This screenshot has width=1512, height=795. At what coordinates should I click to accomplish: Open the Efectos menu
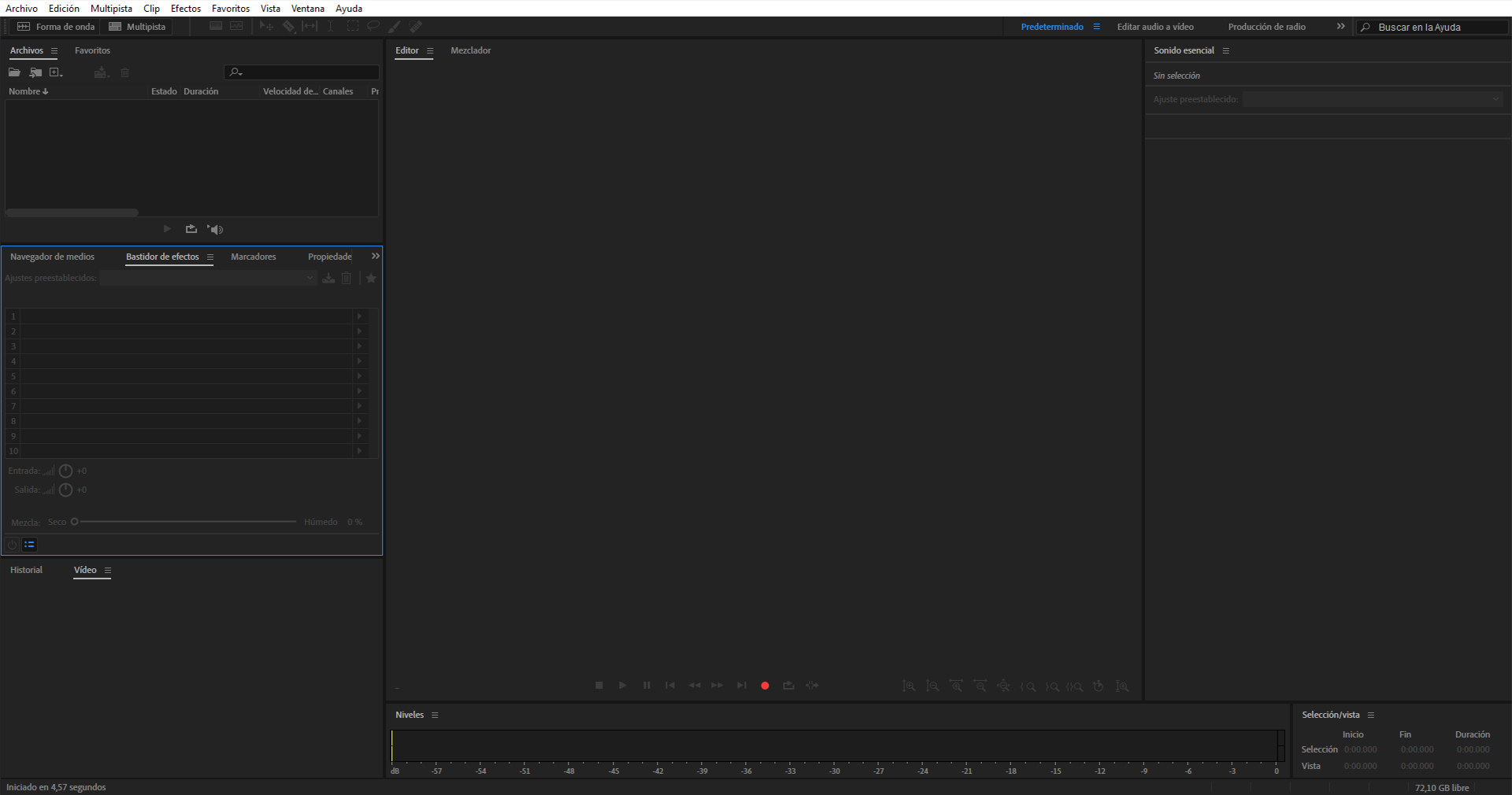(186, 9)
